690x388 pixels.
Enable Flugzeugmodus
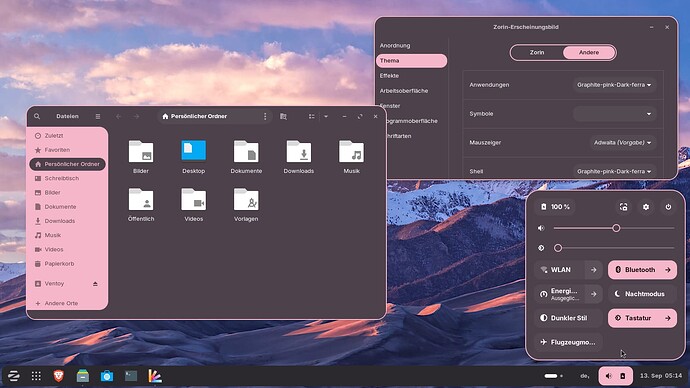[568, 342]
